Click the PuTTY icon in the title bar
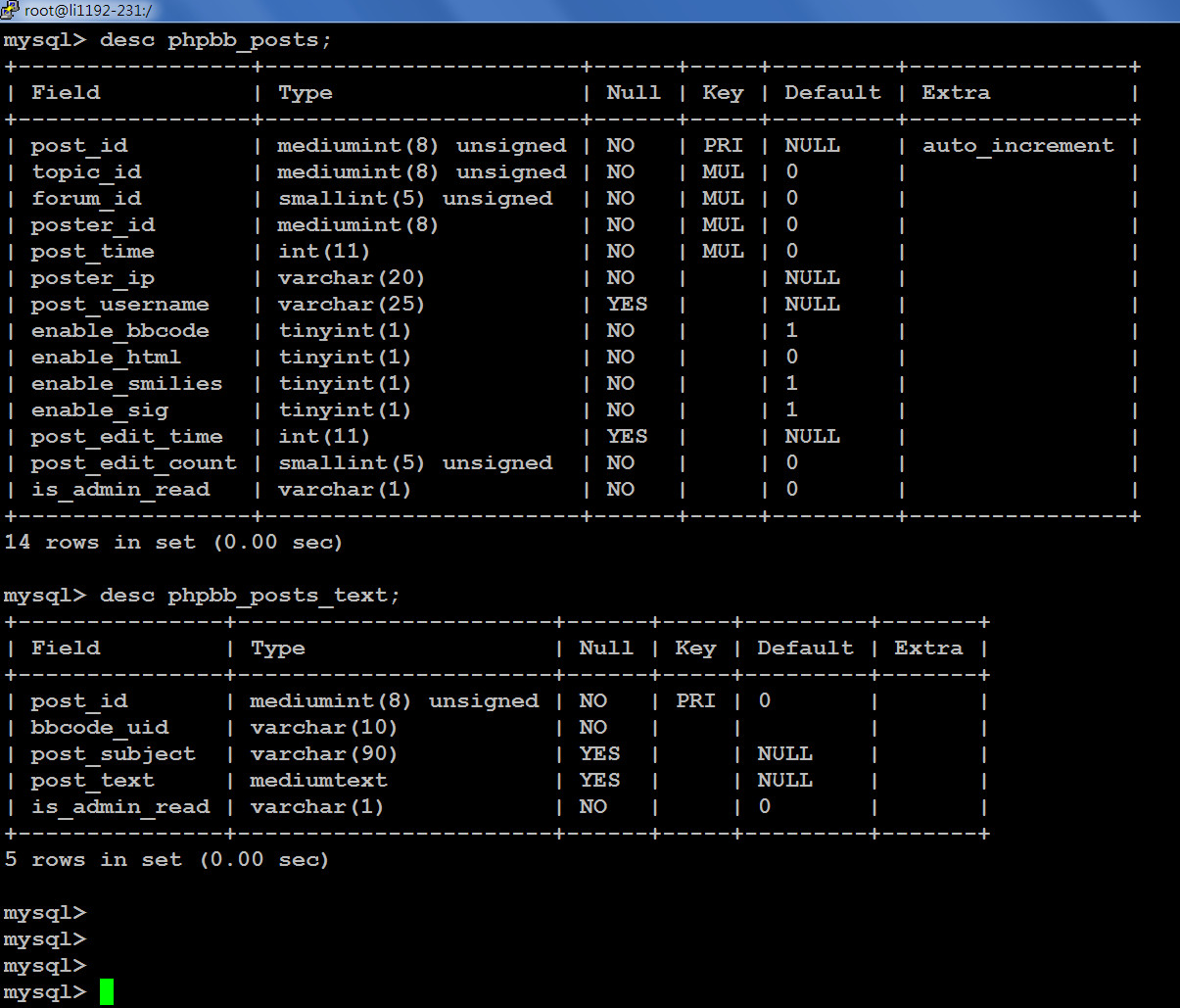The height and width of the screenshot is (1008, 1180). [x=10, y=10]
